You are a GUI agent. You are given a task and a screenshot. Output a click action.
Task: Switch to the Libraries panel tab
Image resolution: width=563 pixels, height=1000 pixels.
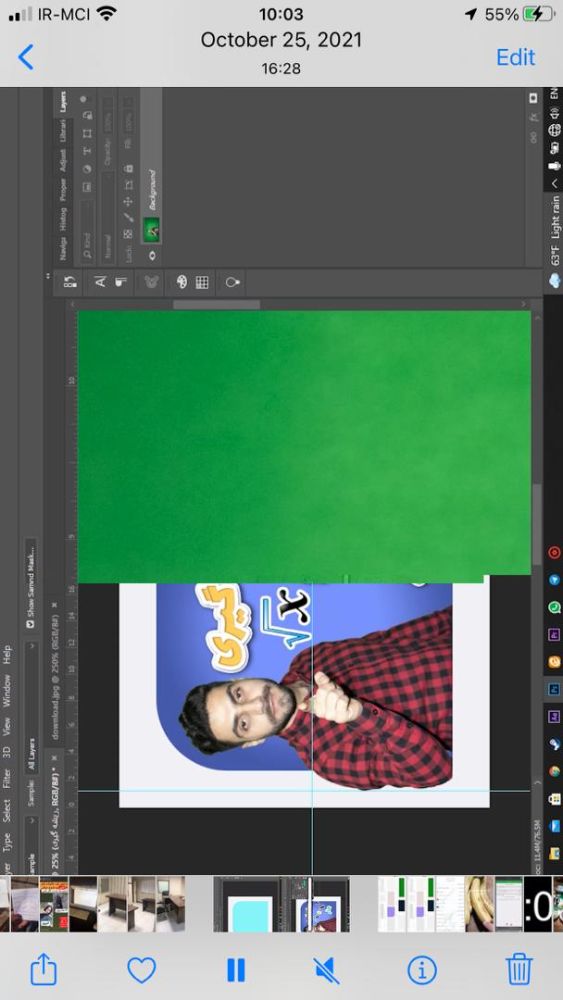click(62, 132)
